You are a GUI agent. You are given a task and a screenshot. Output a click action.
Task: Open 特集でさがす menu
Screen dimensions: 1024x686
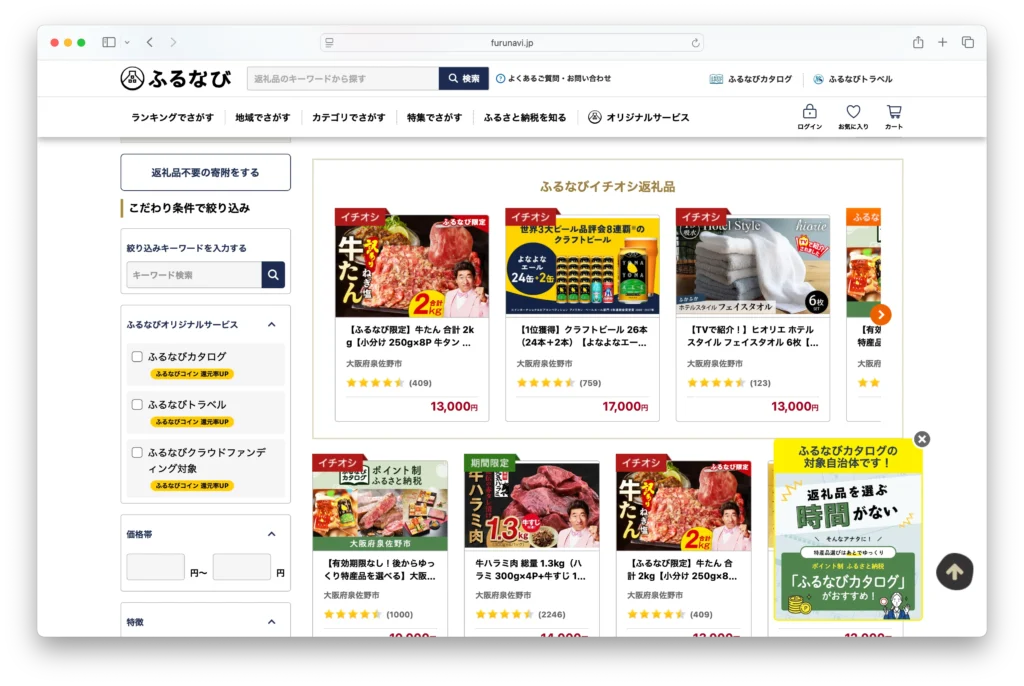[434, 118]
